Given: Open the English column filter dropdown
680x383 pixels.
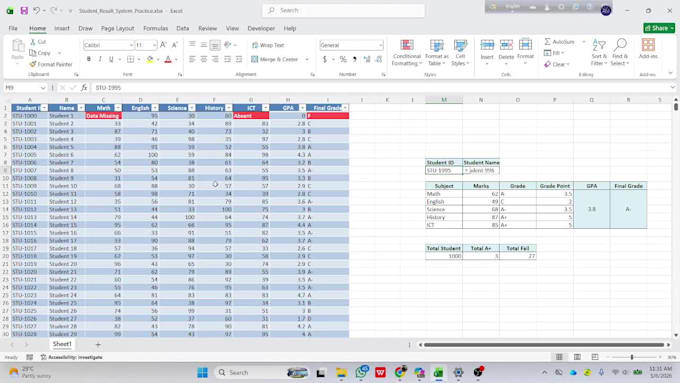Looking at the screenshot, I should tap(155, 108).
